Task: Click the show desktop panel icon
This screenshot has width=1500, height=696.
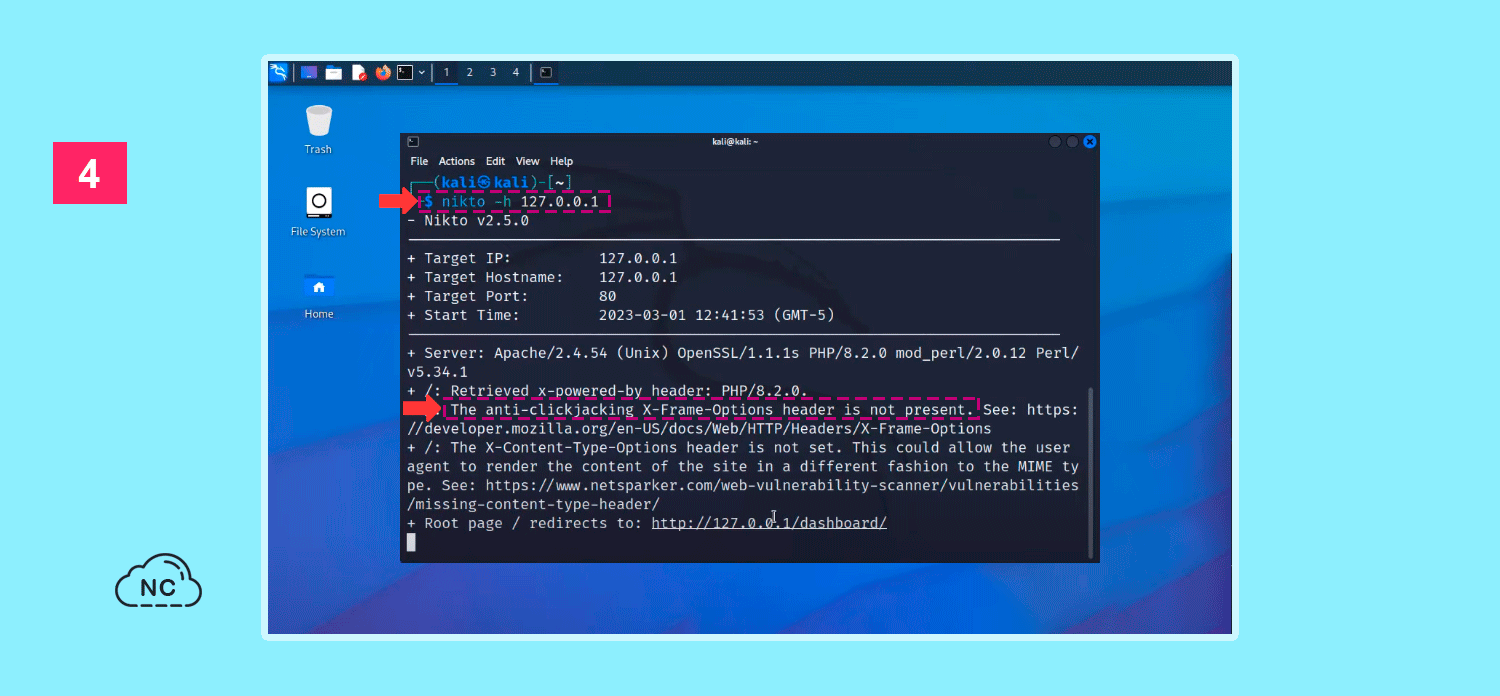Action: pos(309,72)
